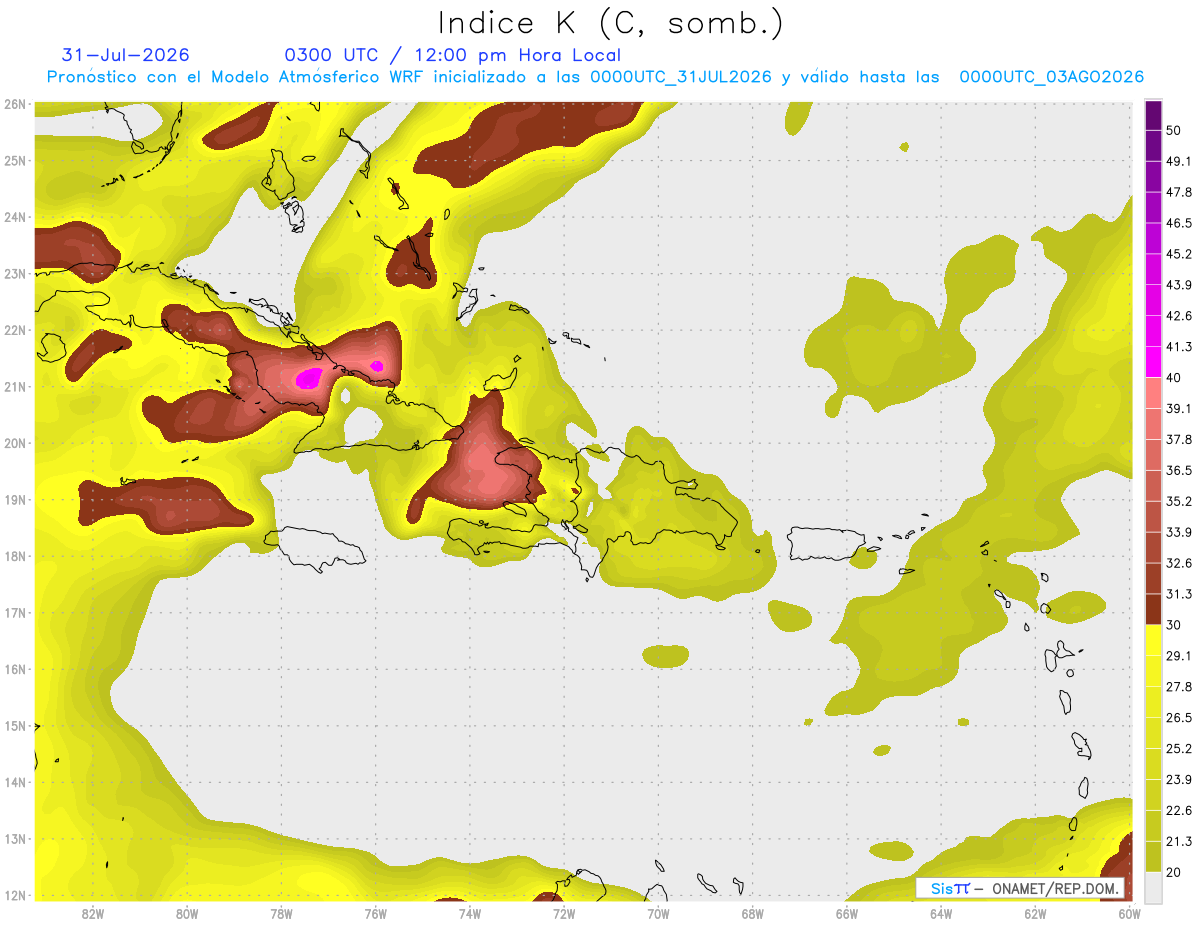This screenshot has height=927, width=1200.
Task: Click the colorbar label "20"
Action: coord(1173,872)
